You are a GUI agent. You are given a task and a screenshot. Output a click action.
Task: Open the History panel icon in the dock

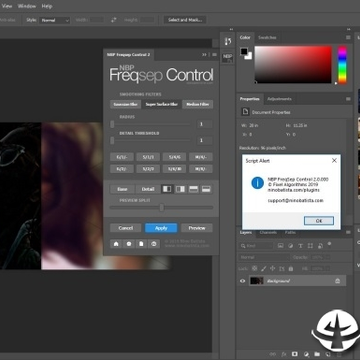[228, 41]
